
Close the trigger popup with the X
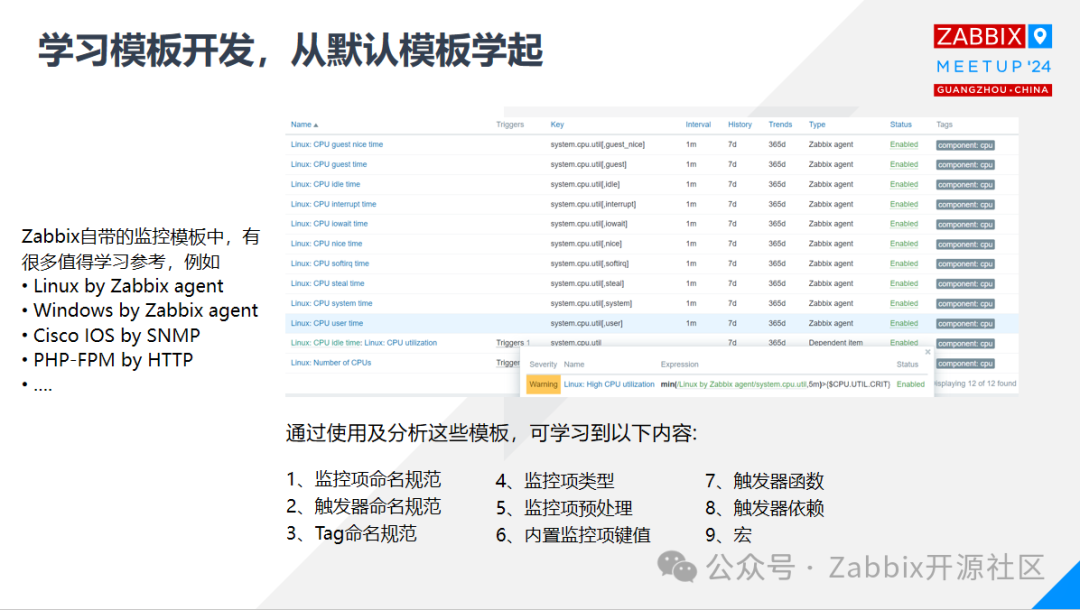pos(928,352)
